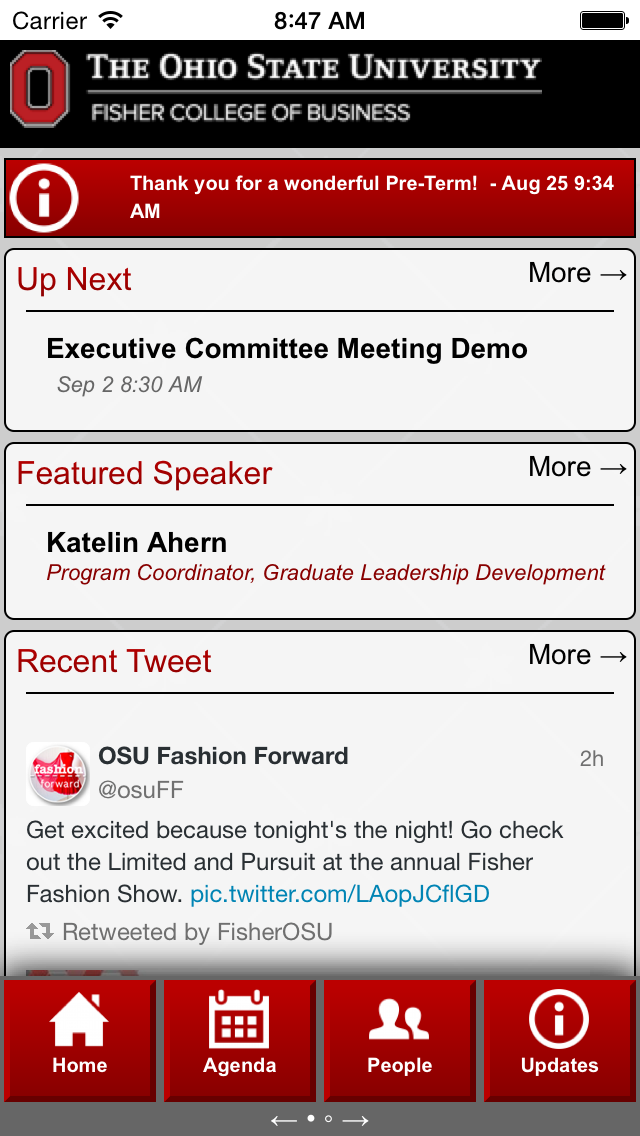Tap the Updates info circle icon
This screenshot has height=1136, width=640.
tap(559, 1020)
